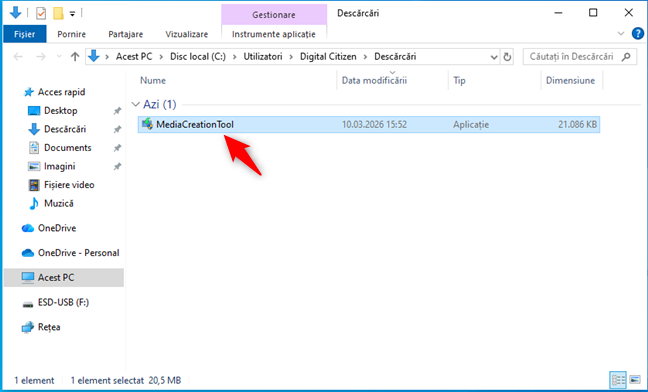Expand the ribbon with the chevron
The height and width of the screenshot is (392, 648).
click(x=621, y=34)
